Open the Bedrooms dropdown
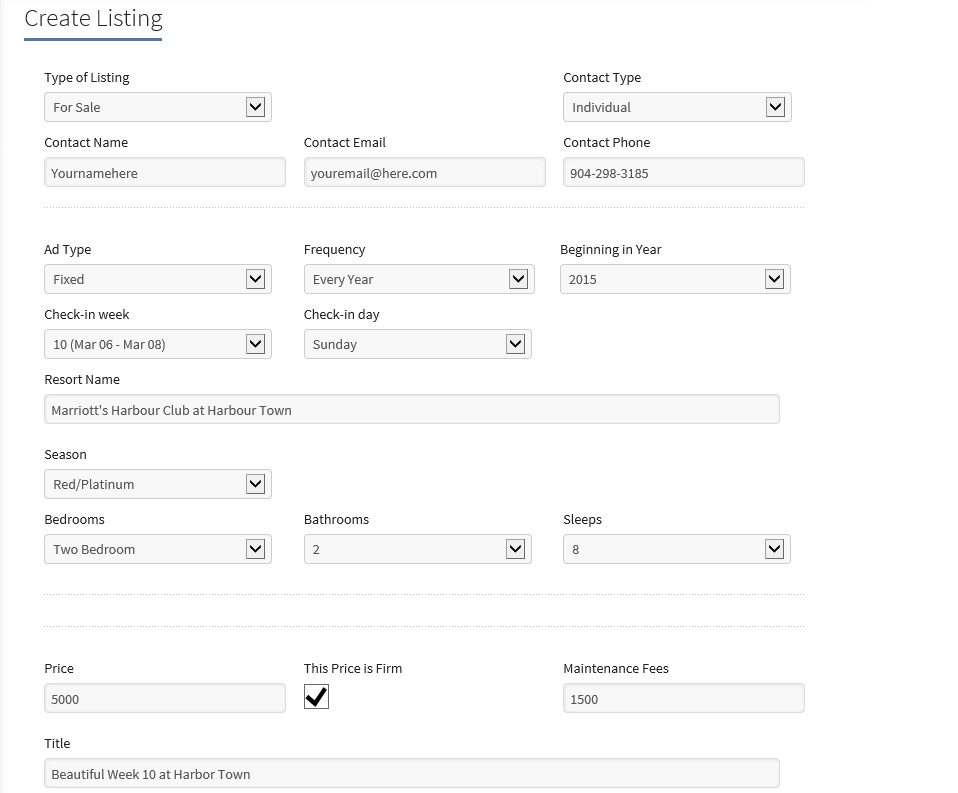958x793 pixels. pyautogui.click(x=158, y=549)
